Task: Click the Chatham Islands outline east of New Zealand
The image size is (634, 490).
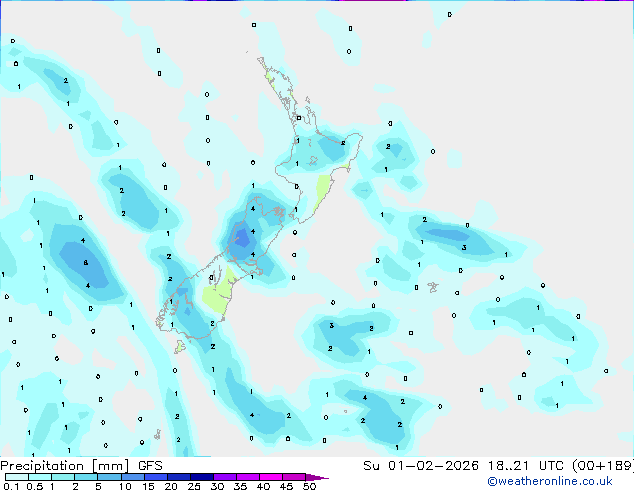Action: click(x=433, y=287)
